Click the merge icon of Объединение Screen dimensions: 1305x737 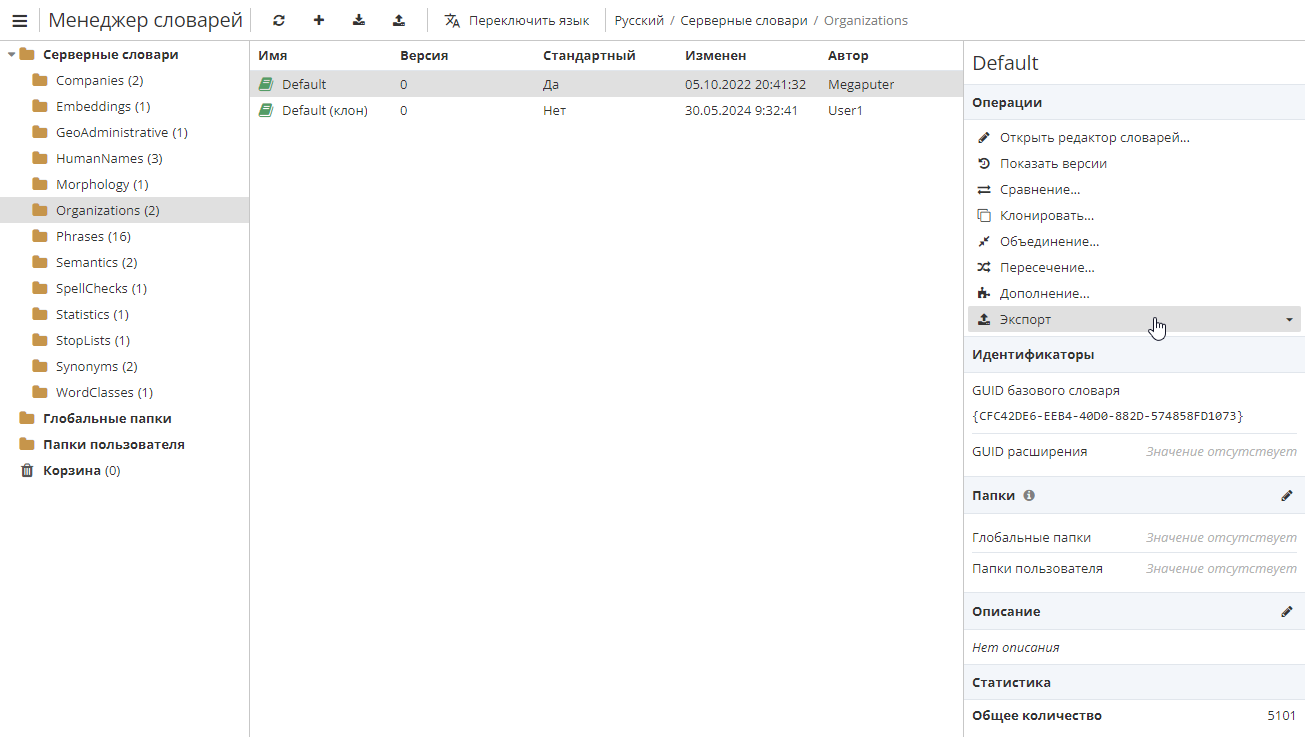tap(984, 241)
